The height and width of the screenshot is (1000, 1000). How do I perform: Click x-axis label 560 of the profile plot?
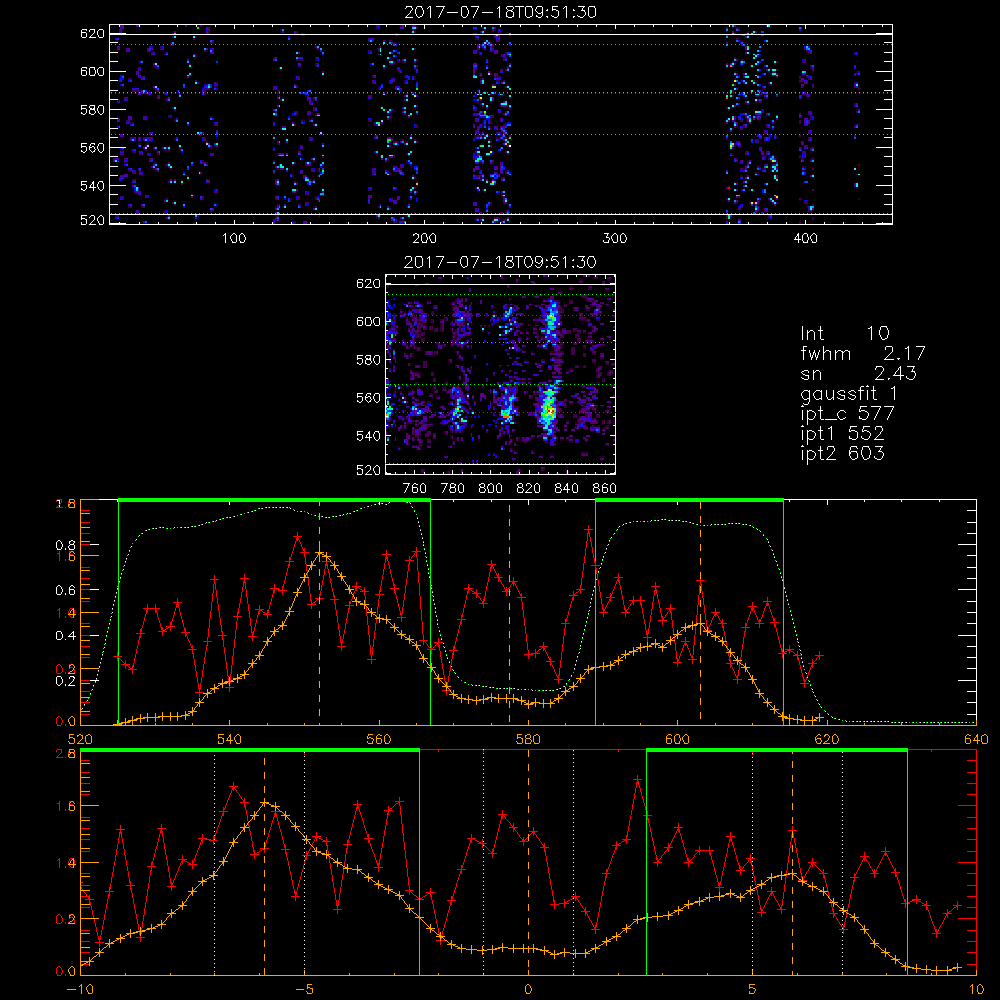click(379, 739)
